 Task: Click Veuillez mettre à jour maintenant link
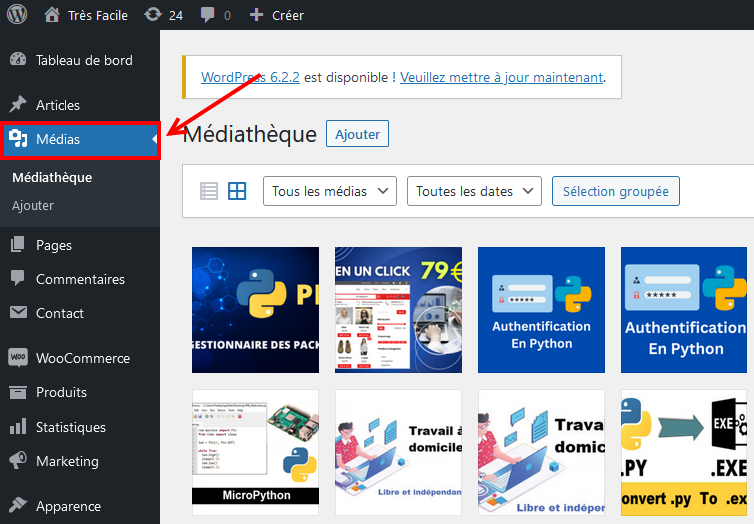click(502, 77)
